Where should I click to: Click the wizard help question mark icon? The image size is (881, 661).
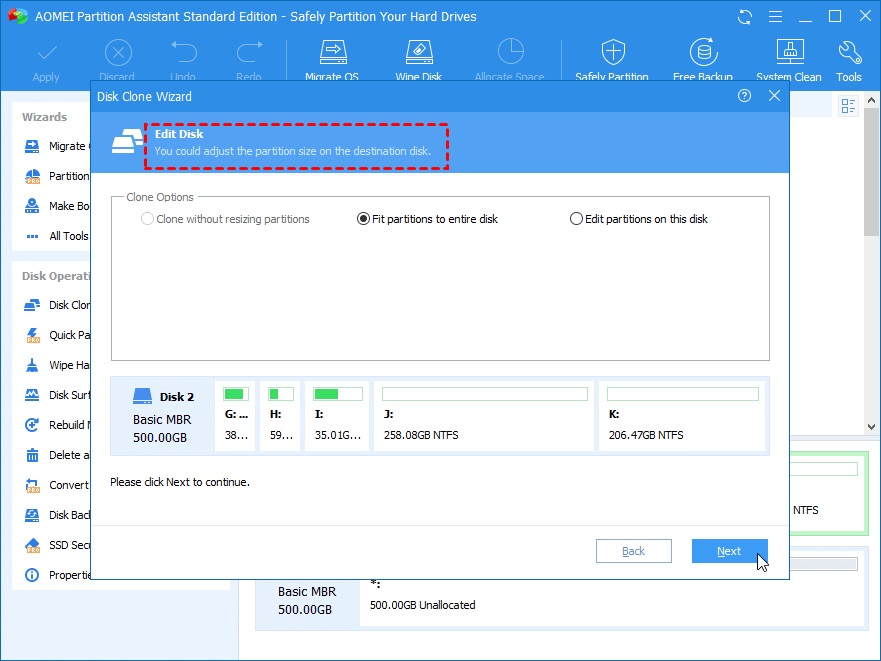coord(744,96)
